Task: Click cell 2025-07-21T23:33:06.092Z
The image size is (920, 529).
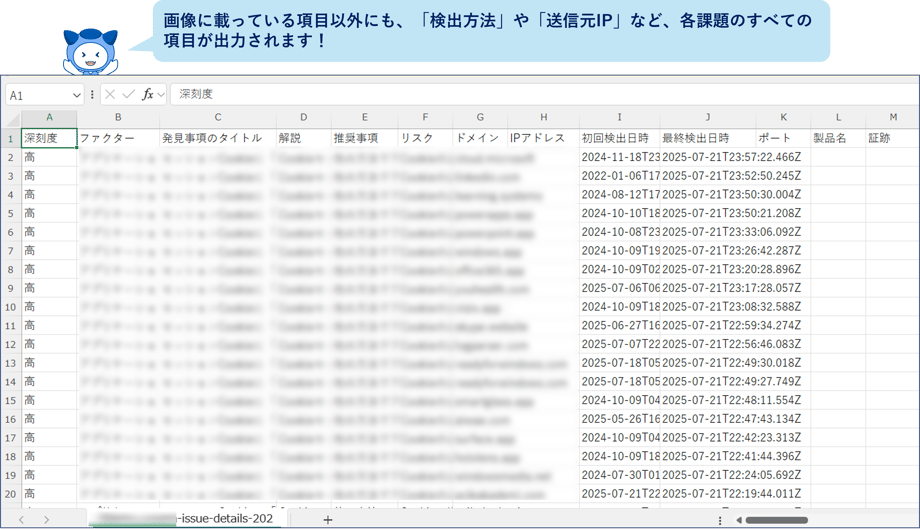Action: (x=732, y=232)
